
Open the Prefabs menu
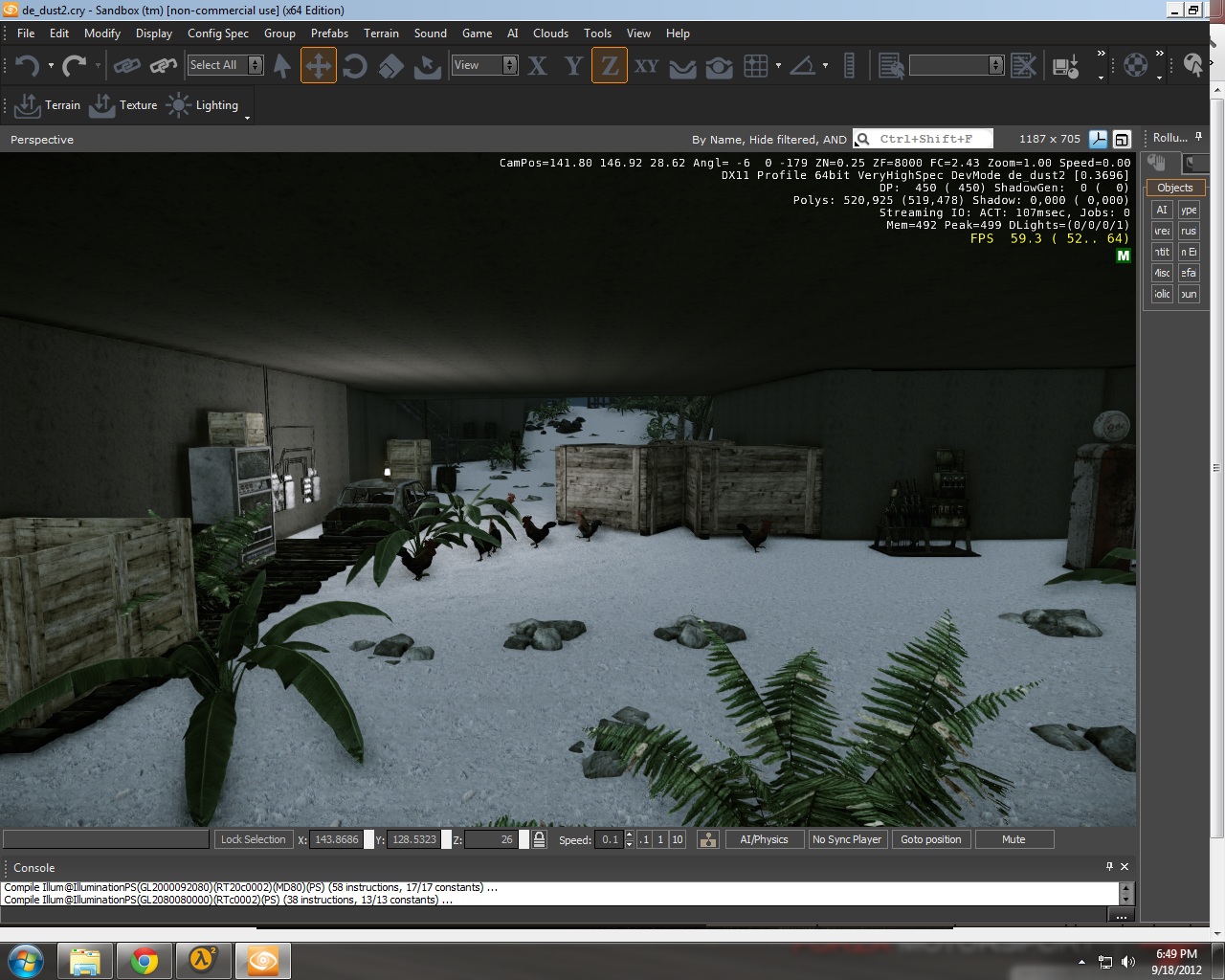pyautogui.click(x=329, y=33)
